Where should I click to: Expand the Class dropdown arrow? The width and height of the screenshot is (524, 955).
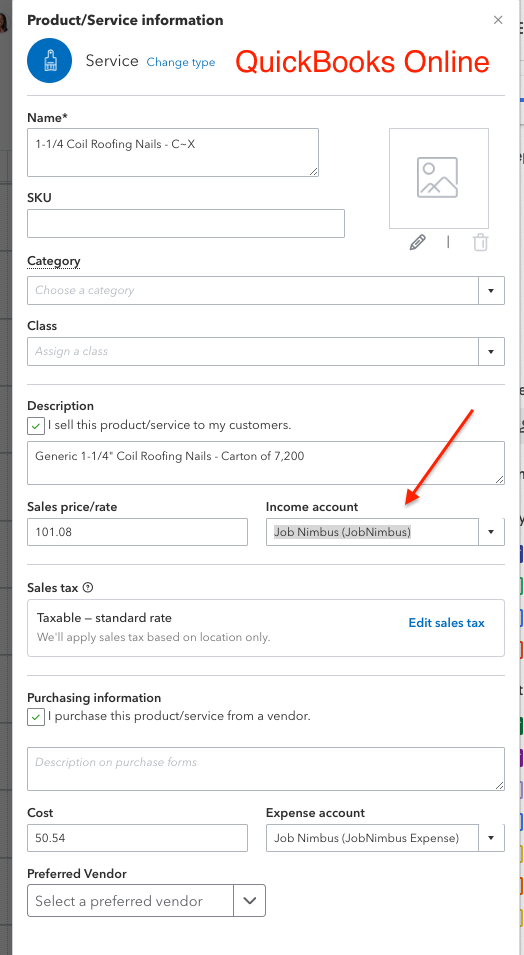491,351
